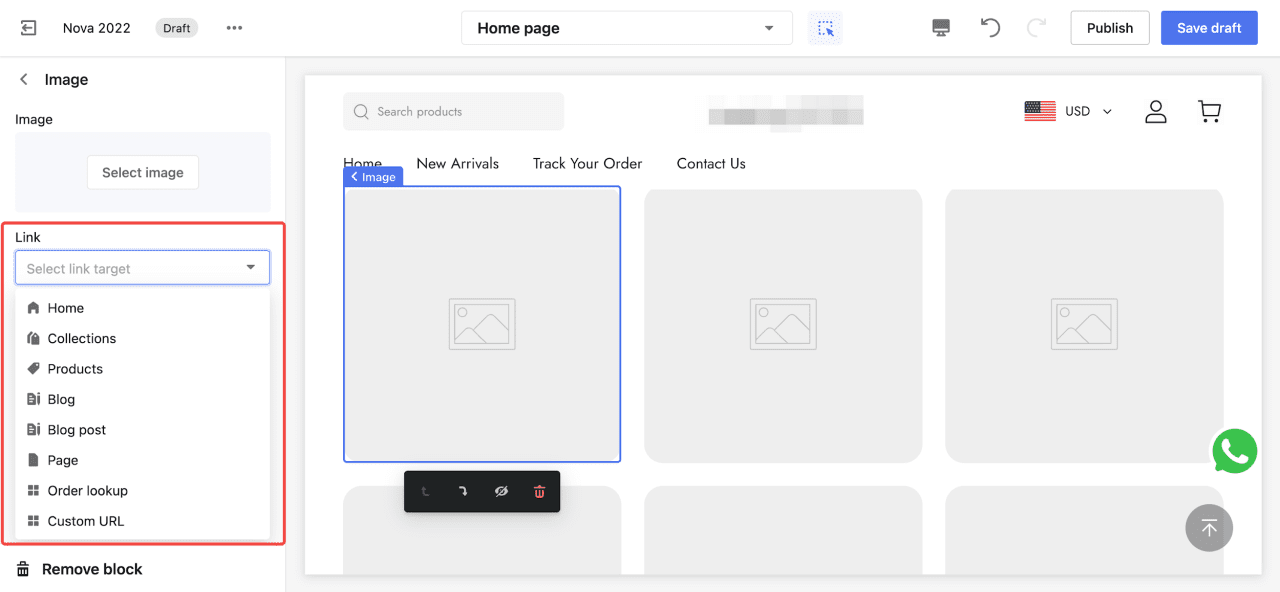The height and width of the screenshot is (592, 1280).
Task: Click the blue Image block label tag
Action: [373, 176]
